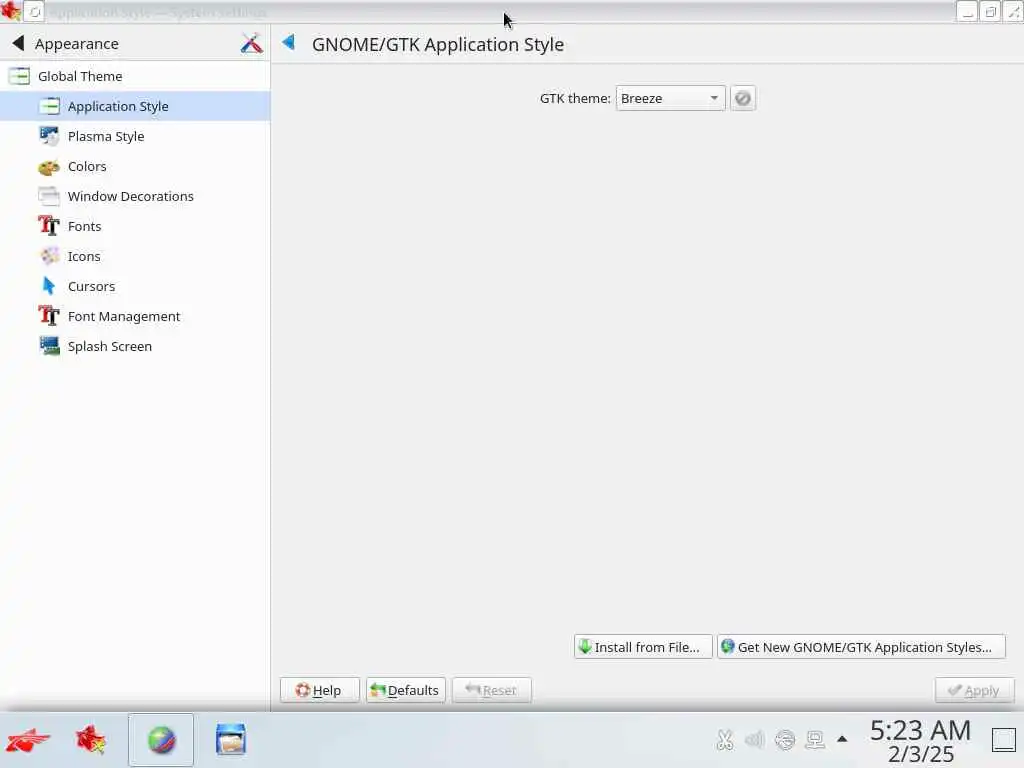Click the preview button next to the GTK theme dropdown

(x=743, y=99)
